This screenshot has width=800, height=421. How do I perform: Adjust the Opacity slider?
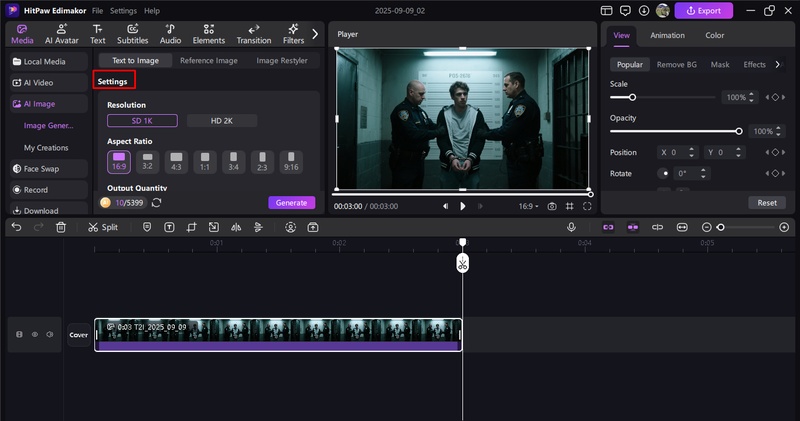pyautogui.click(x=677, y=131)
